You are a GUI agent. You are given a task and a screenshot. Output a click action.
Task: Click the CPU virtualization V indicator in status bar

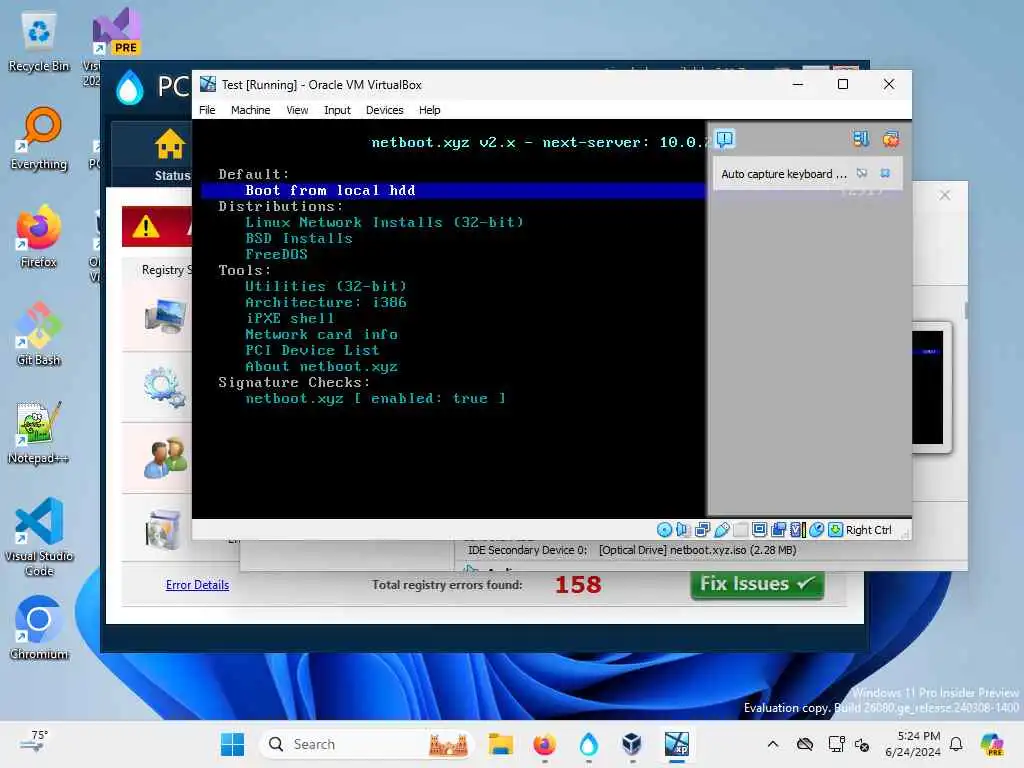(797, 530)
